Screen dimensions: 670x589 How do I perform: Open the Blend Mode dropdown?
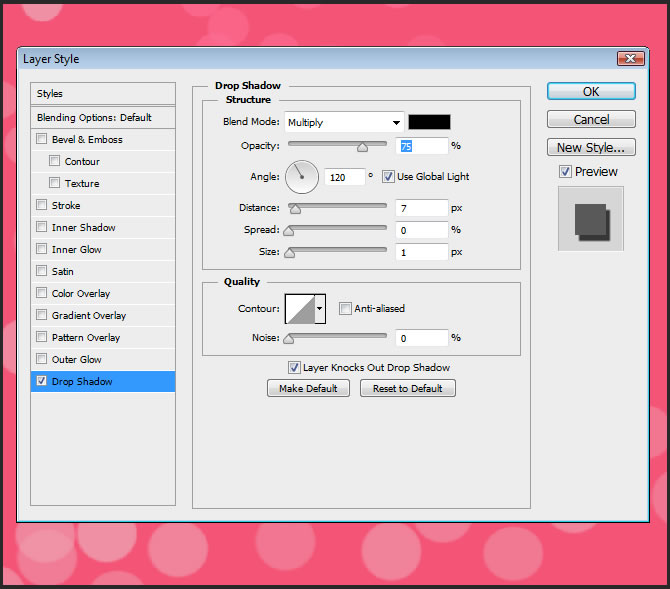coord(343,122)
